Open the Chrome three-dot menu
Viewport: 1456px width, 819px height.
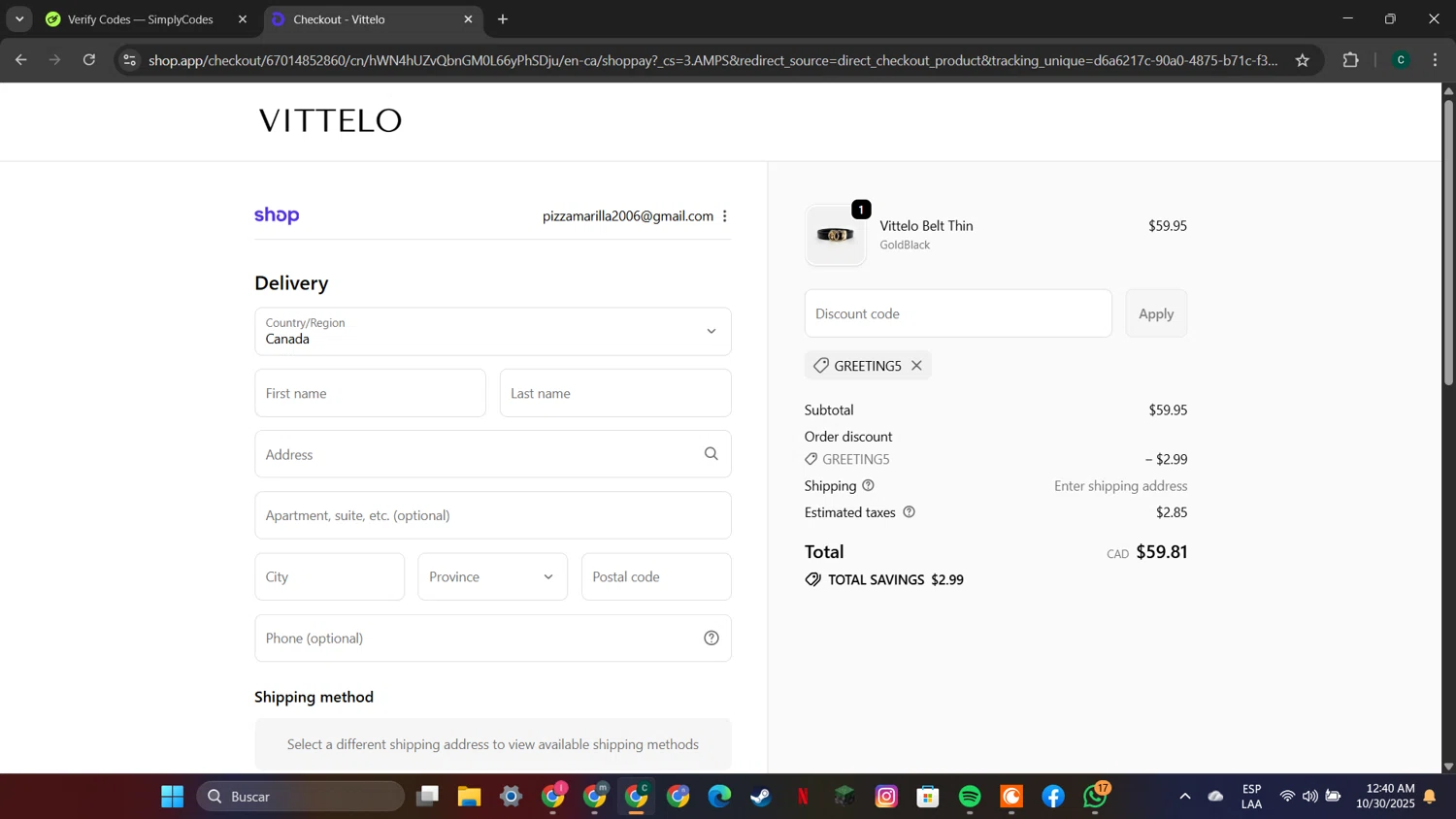[1436, 60]
